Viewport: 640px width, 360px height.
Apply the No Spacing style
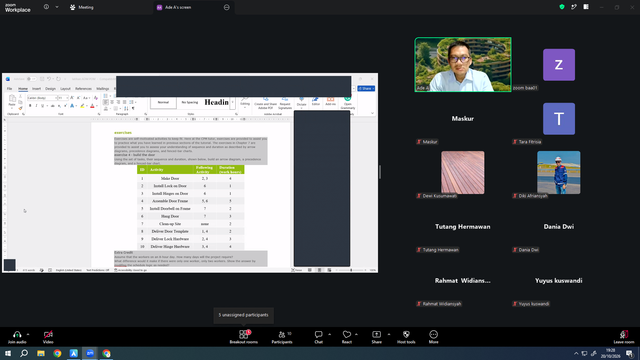(190, 102)
